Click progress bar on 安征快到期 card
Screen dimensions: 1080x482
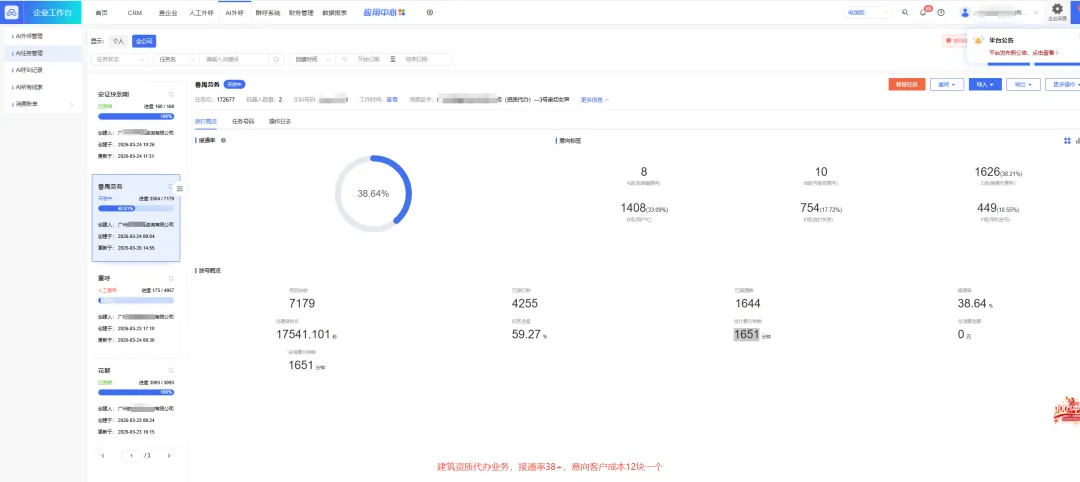(136, 116)
